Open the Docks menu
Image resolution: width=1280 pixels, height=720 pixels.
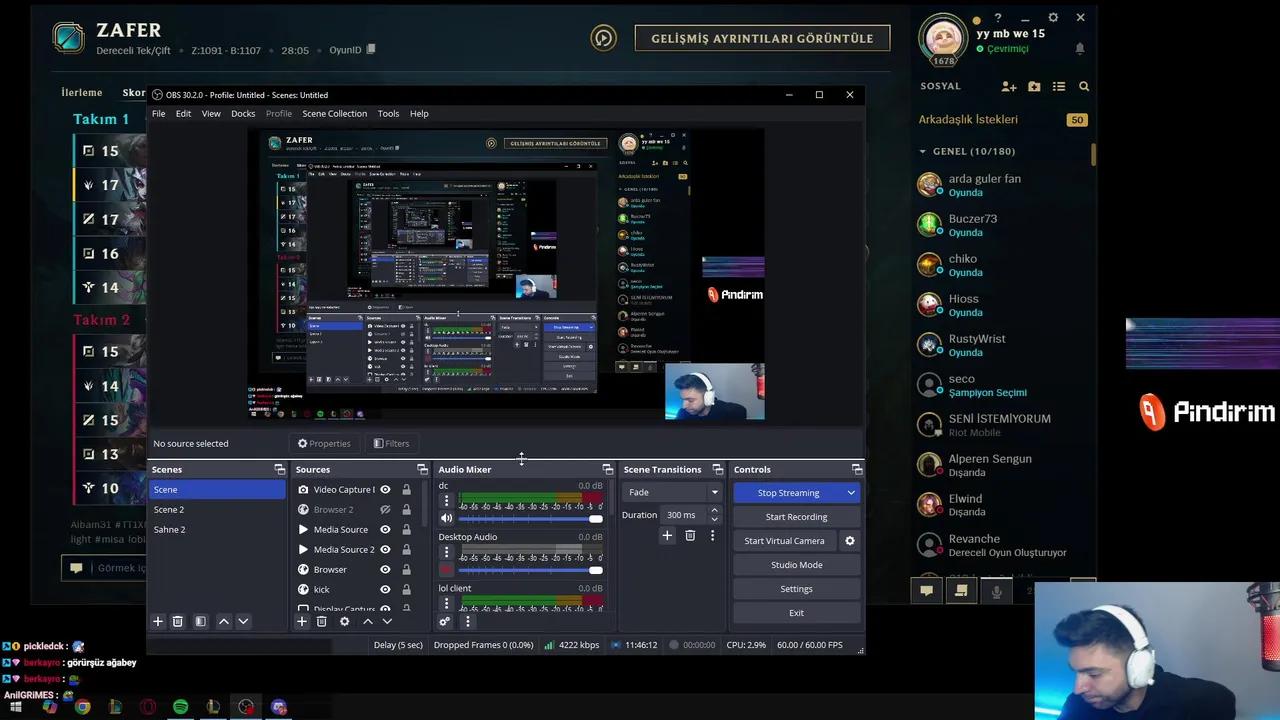click(243, 114)
